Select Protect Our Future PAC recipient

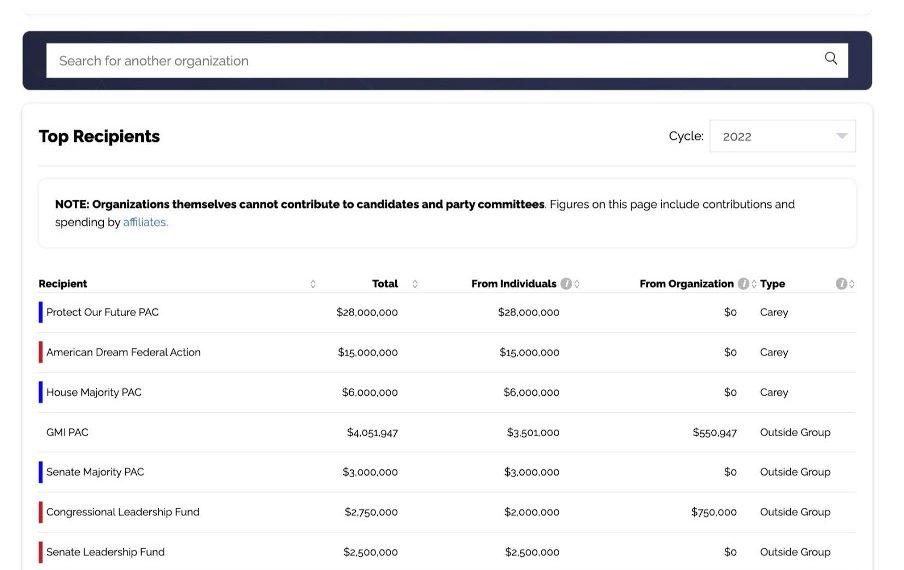pyautogui.click(x=102, y=312)
